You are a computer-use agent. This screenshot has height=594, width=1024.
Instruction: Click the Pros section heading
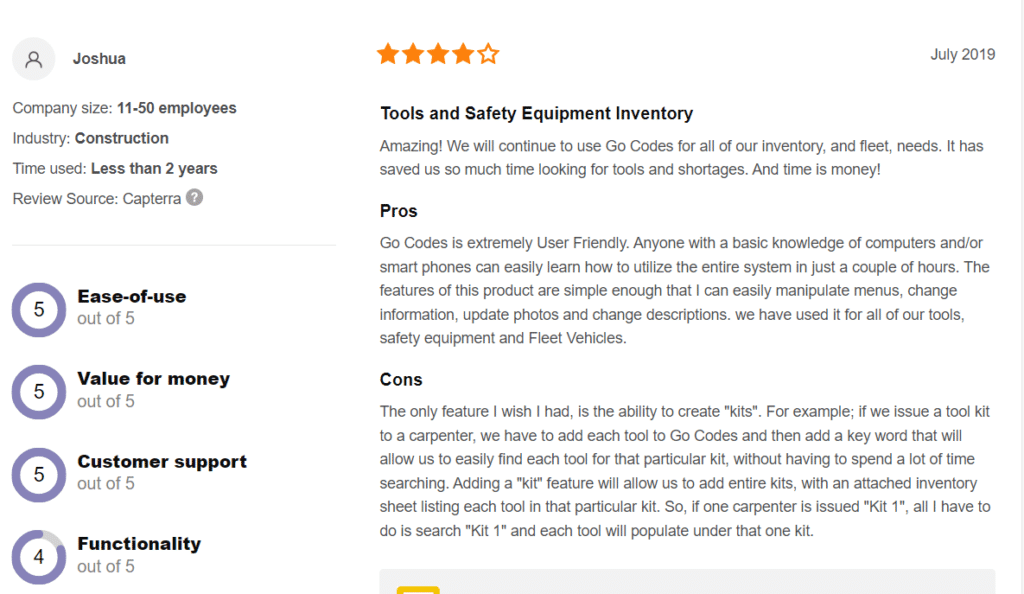click(x=398, y=211)
